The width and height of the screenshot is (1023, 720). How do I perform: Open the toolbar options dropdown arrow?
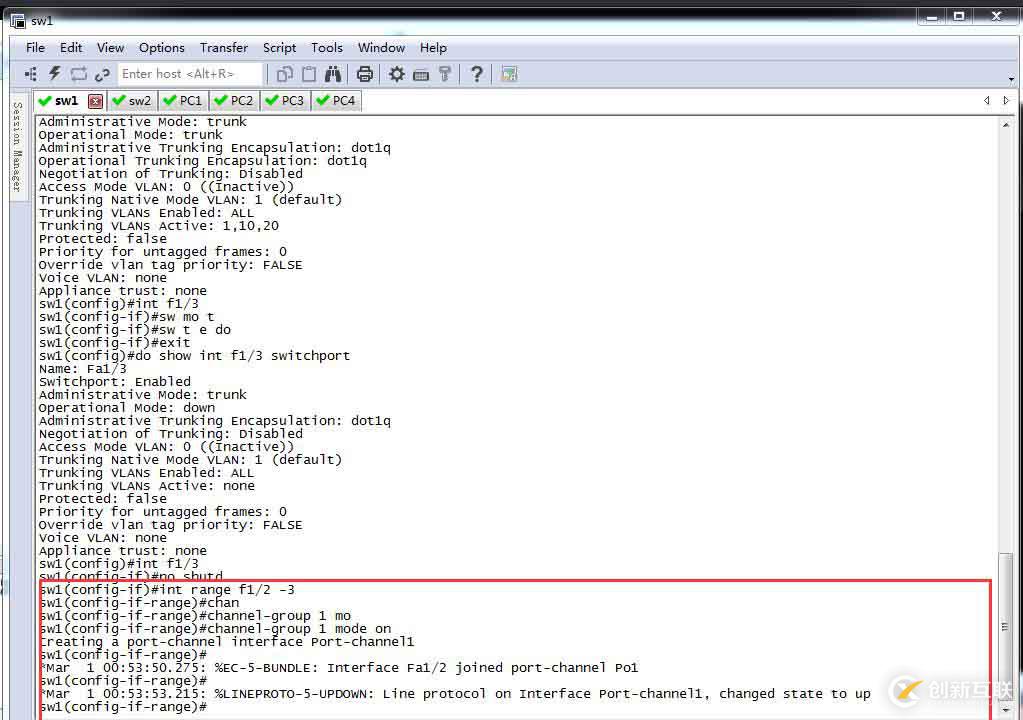[x=1011, y=79]
